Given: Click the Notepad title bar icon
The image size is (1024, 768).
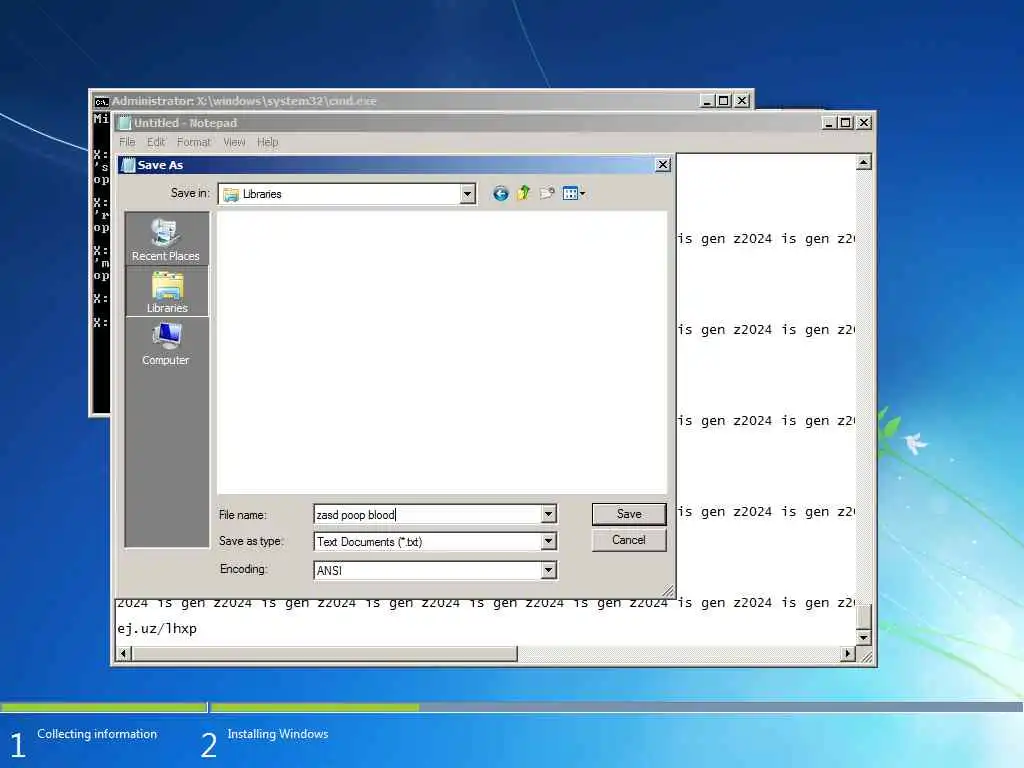Looking at the screenshot, I should (x=125, y=123).
